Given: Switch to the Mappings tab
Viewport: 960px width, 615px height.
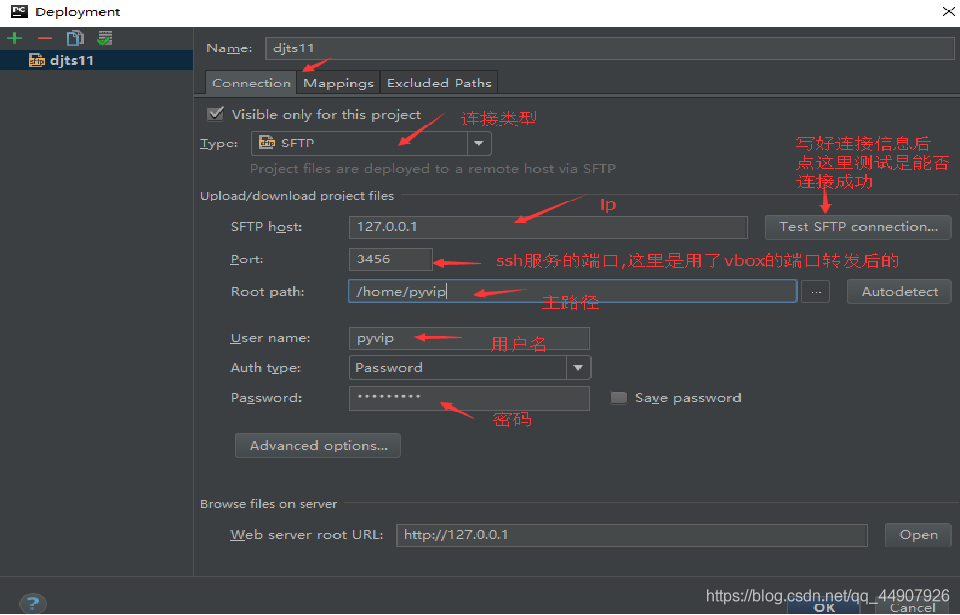Looking at the screenshot, I should (x=338, y=83).
